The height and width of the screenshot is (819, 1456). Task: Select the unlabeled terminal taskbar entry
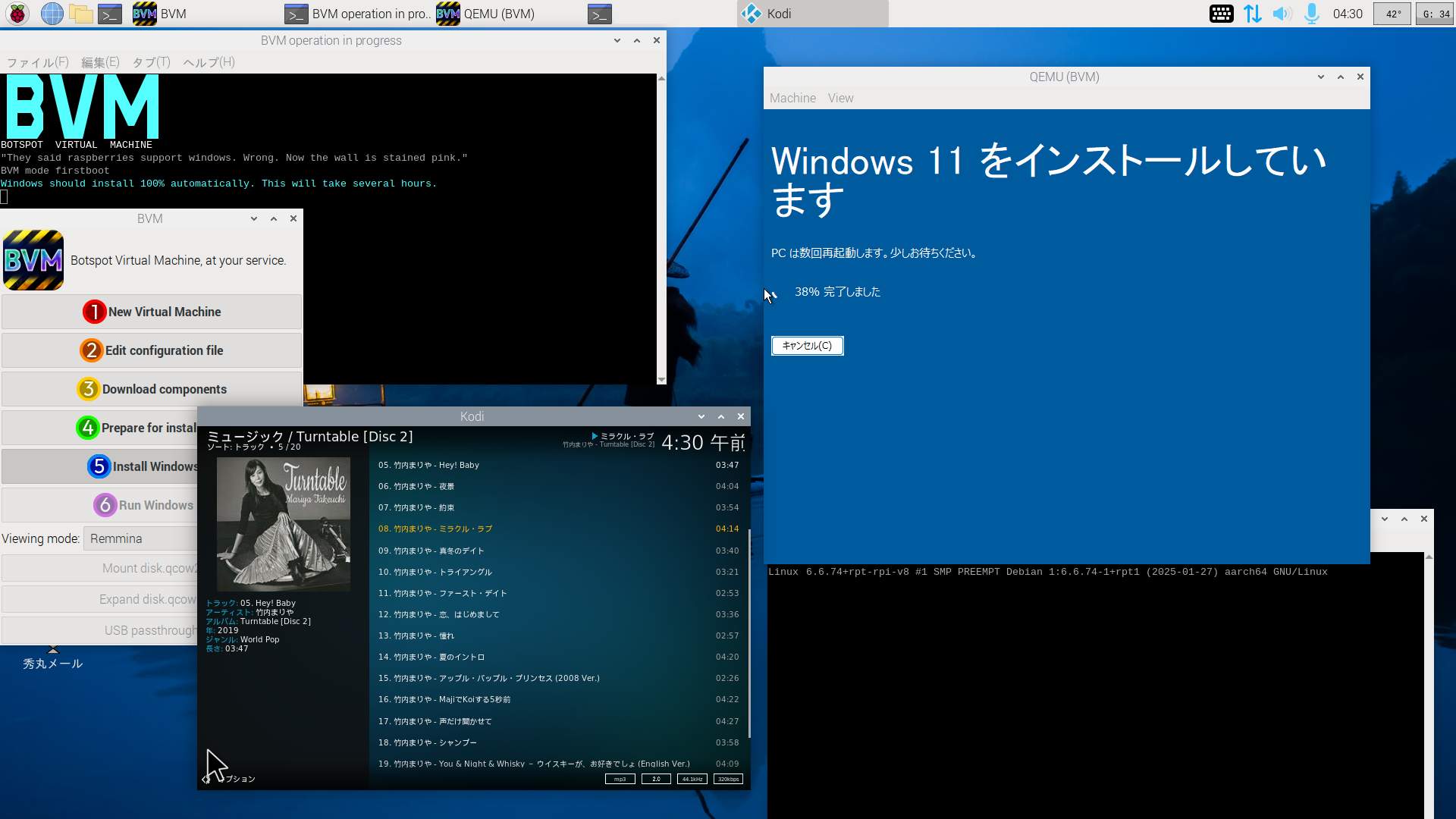pyautogui.click(x=599, y=14)
